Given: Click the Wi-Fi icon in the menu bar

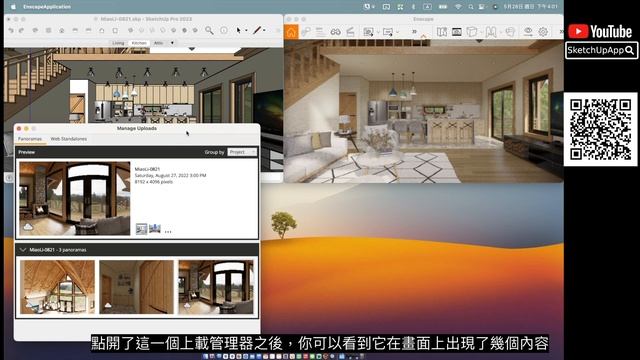Looking at the screenshot, I should 458,7.
